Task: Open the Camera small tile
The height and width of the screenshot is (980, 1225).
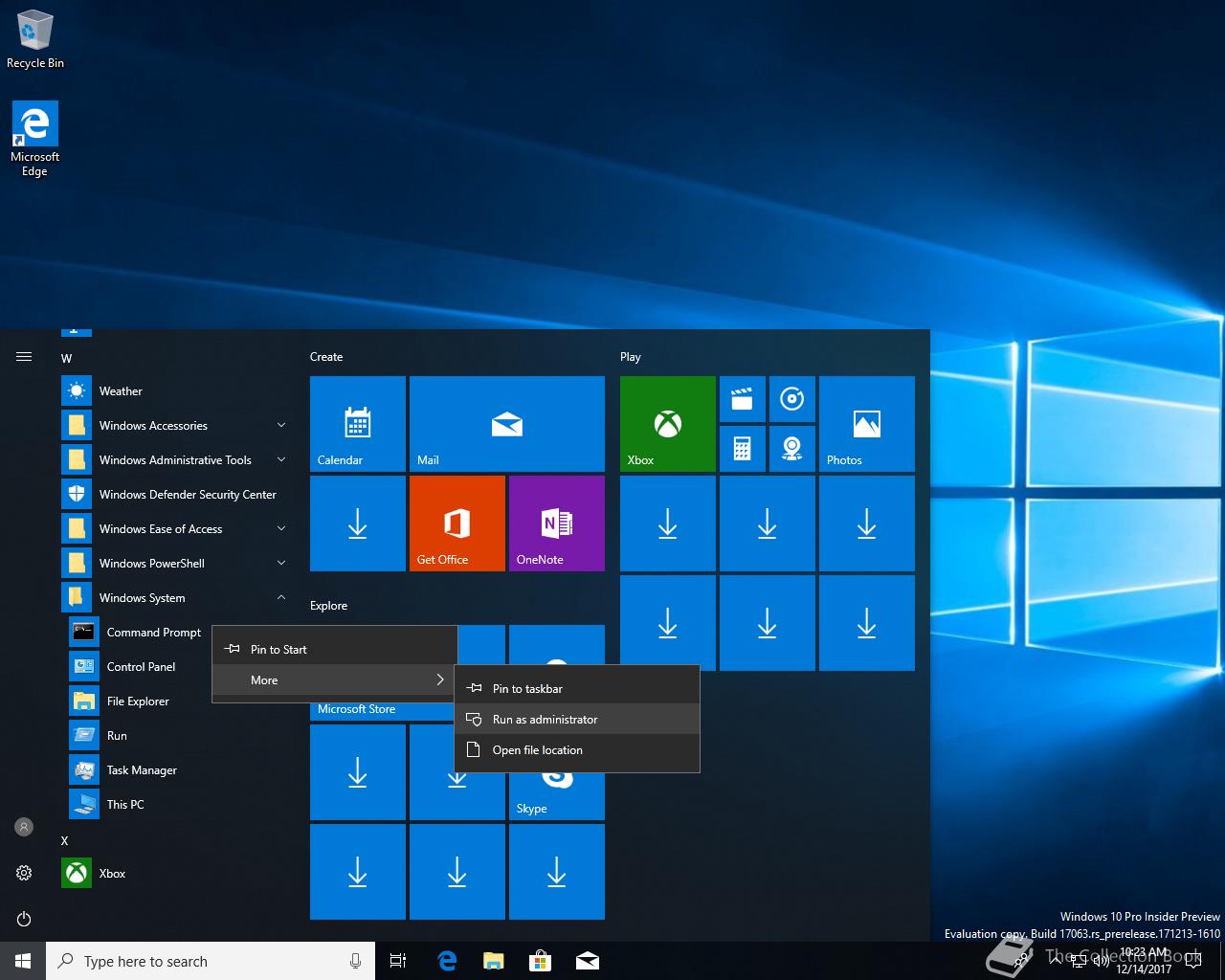Action: (x=792, y=449)
